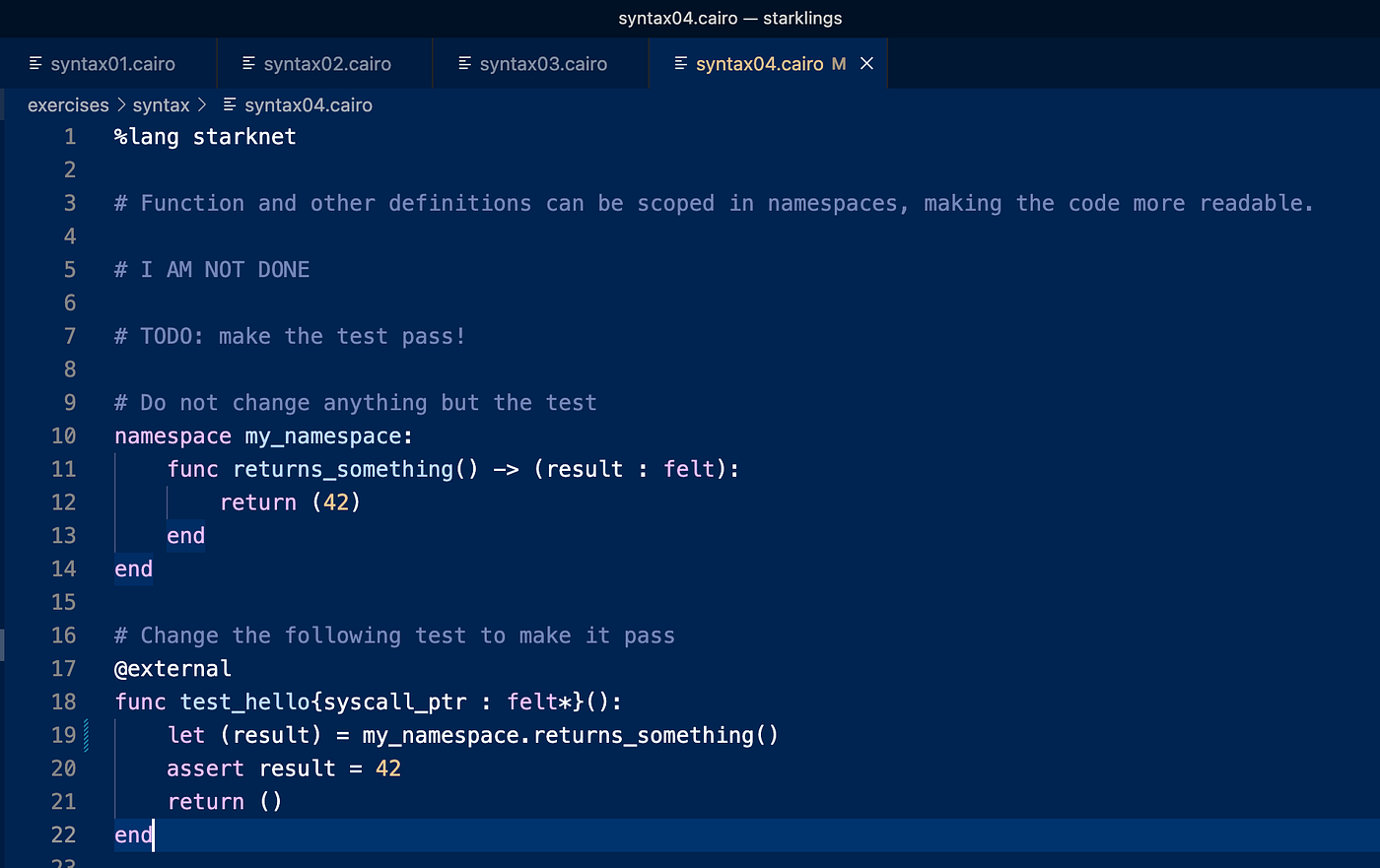The image size is (1380, 868).
Task: Select the syntax03.cairo tab
Action: click(x=540, y=64)
